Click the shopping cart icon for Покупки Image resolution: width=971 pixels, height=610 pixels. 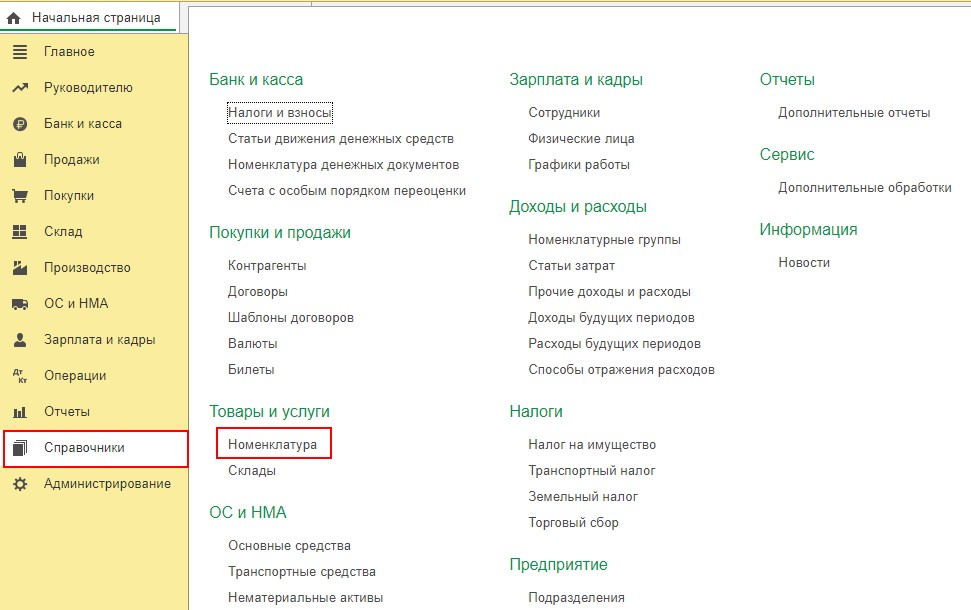click(x=20, y=196)
